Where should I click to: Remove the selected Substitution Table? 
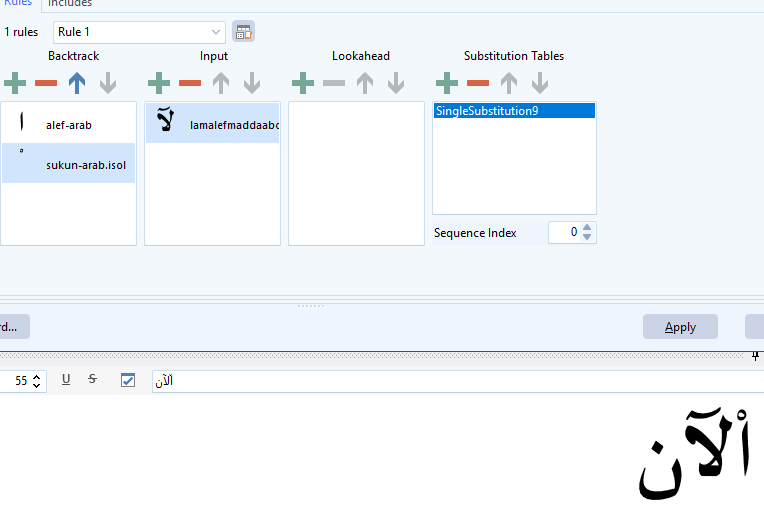click(x=478, y=82)
